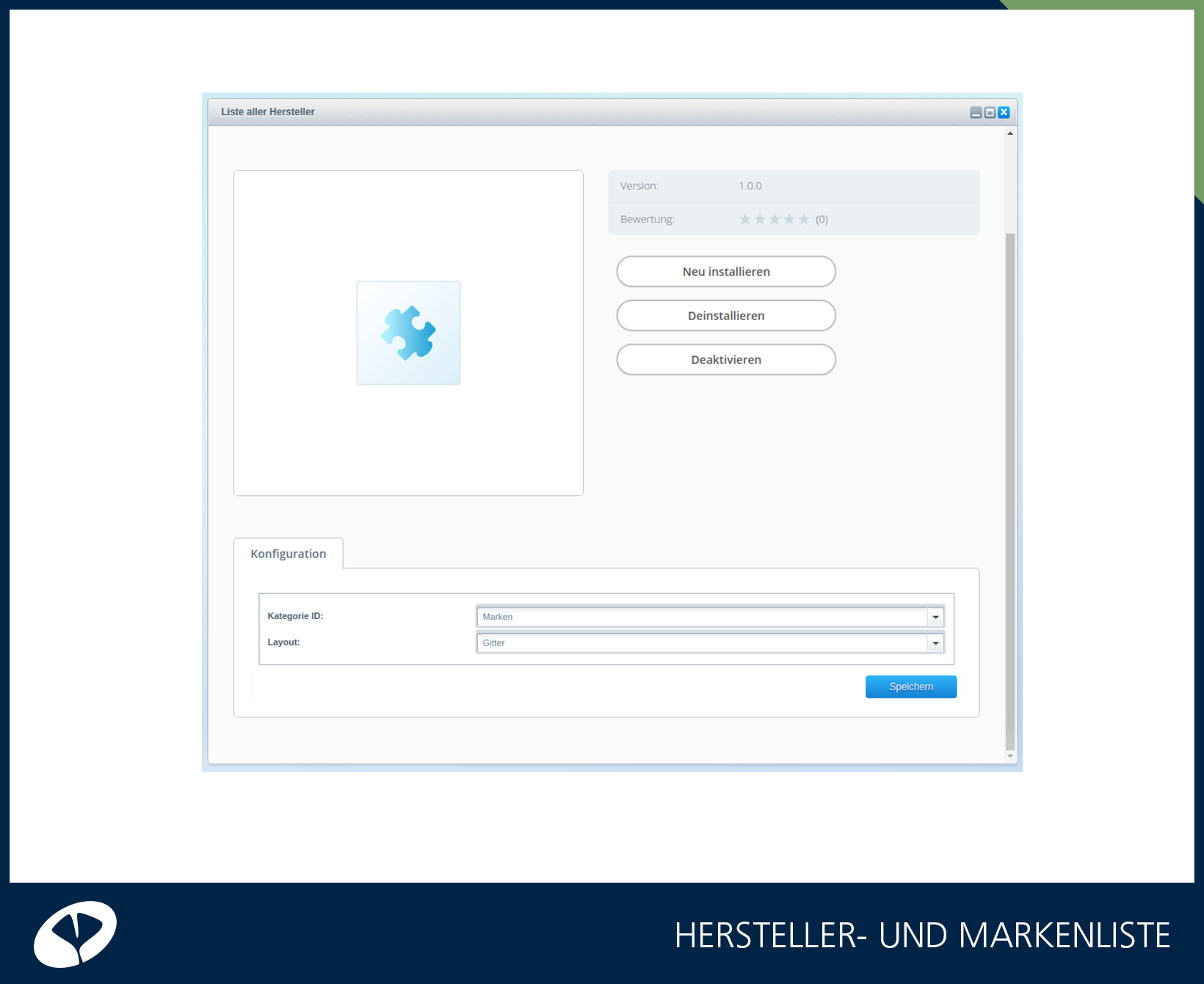Click the scrollbar up arrow

1010,134
